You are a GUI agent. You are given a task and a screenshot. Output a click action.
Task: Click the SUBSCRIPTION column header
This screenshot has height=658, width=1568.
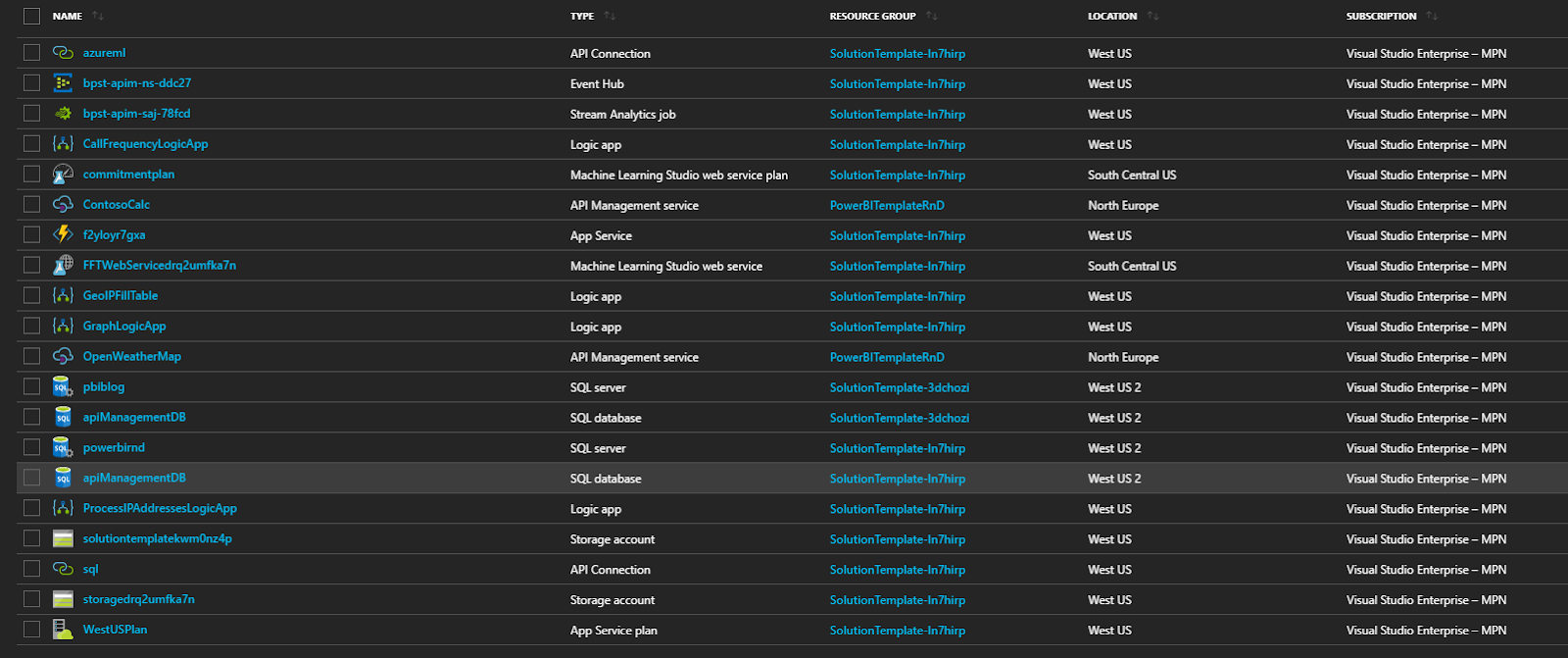click(x=1381, y=16)
